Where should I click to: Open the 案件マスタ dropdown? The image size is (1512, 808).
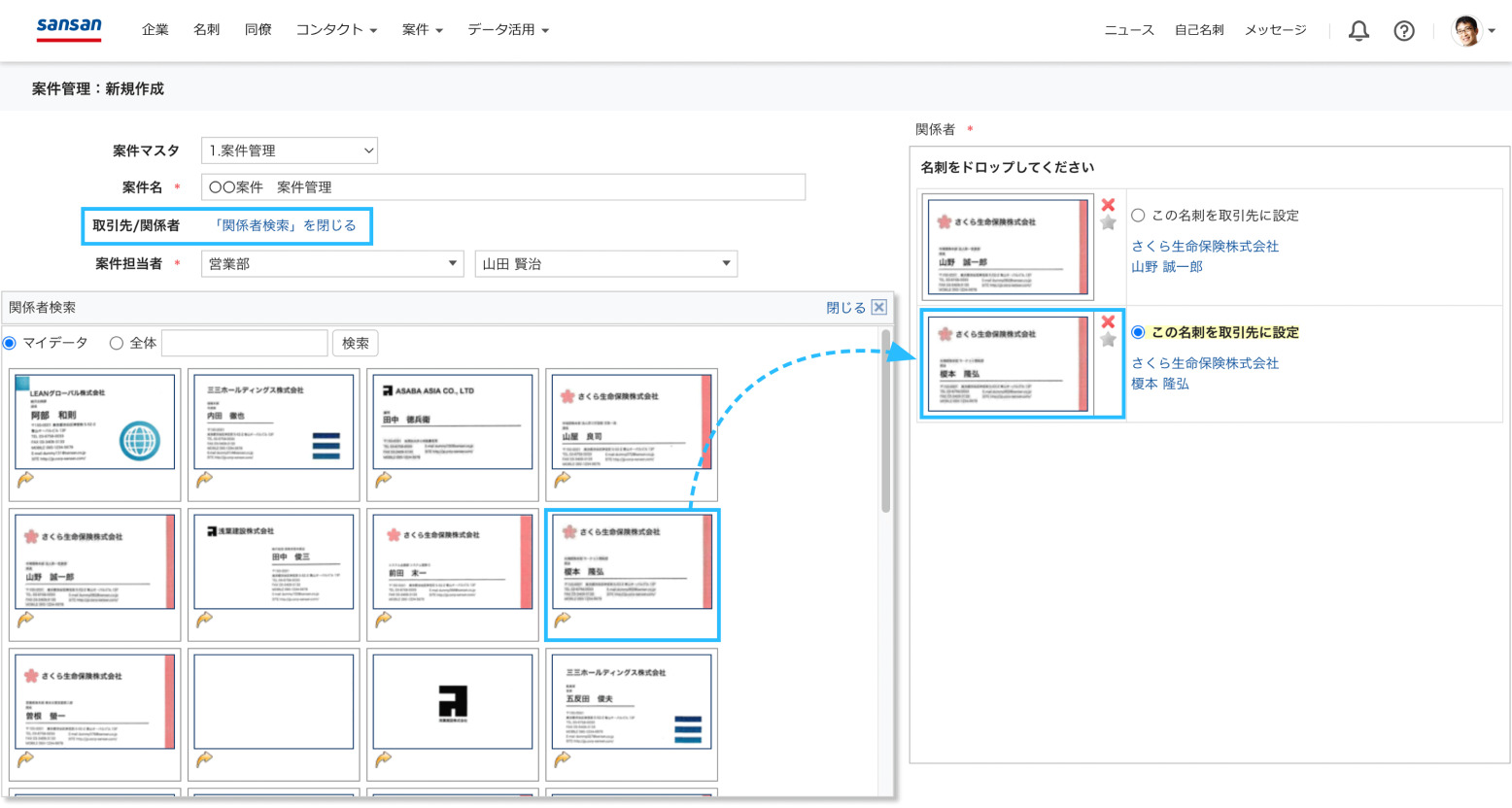pos(290,151)
